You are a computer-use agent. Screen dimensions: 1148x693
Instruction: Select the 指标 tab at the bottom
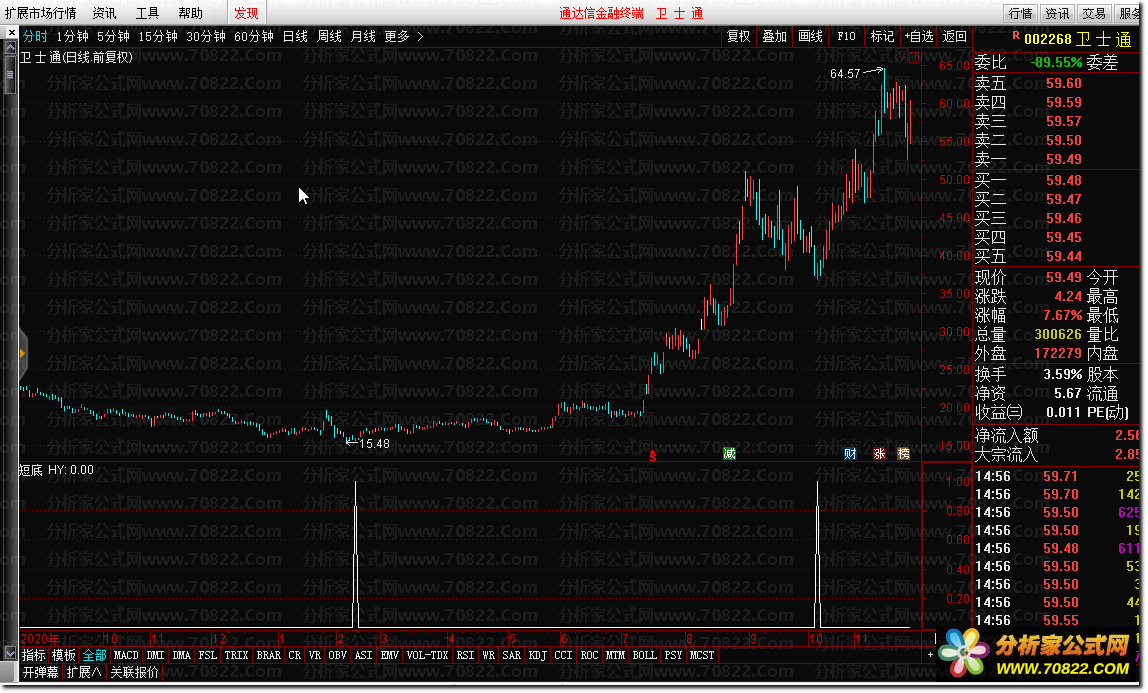point(34,655)
